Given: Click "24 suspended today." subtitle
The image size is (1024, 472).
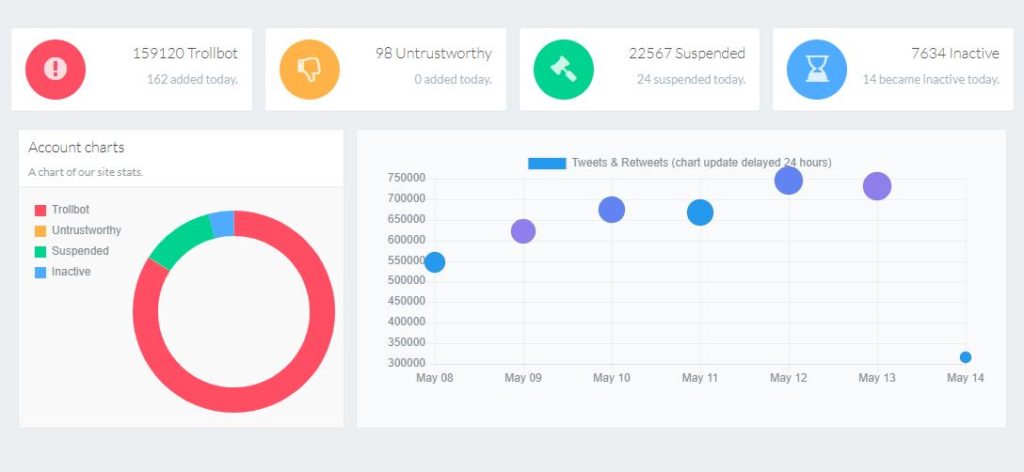Looking at the screenshot, I should pos(691,80).
